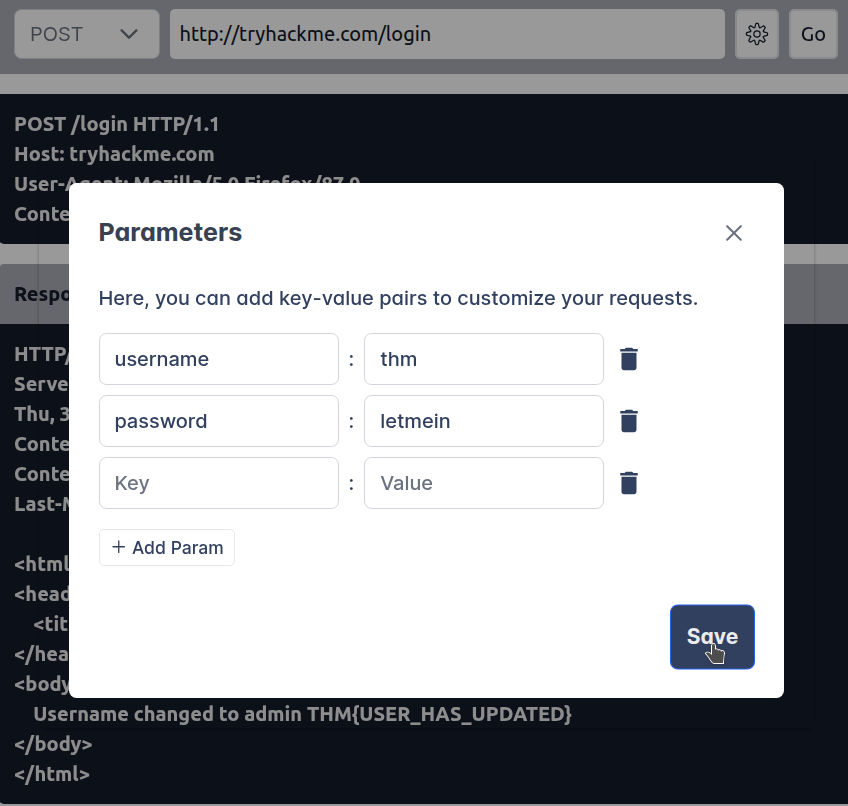848x806 pixels.
Task: Remove the password parameter with trash icon
Action: click(x=628, y=421)
